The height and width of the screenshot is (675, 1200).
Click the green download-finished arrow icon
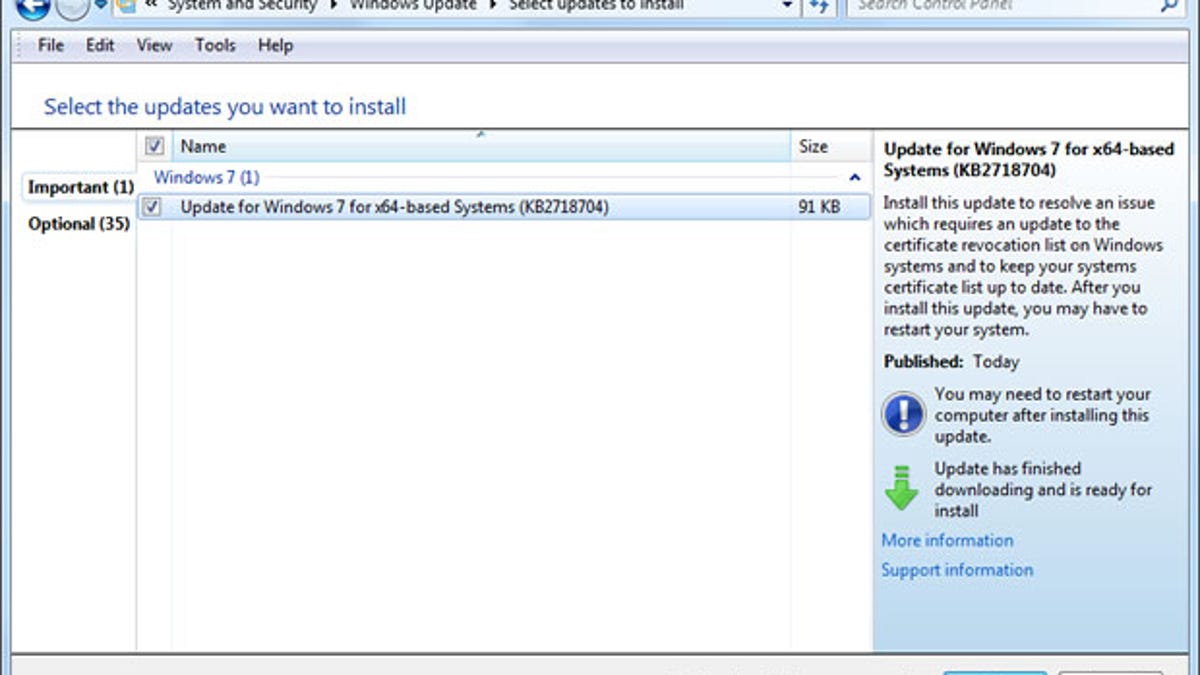903,488
